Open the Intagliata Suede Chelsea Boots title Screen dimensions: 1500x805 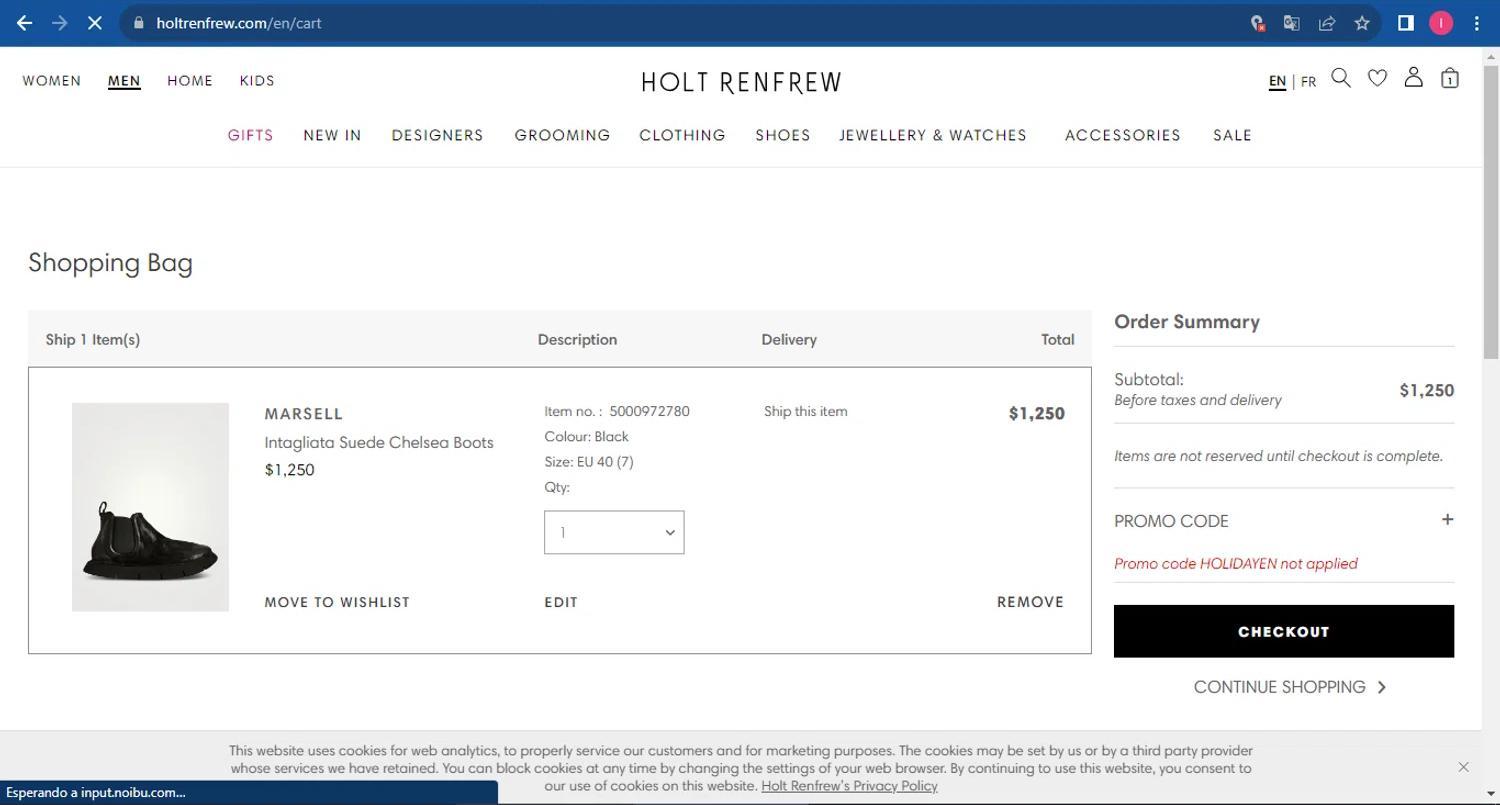click(379, 442)
